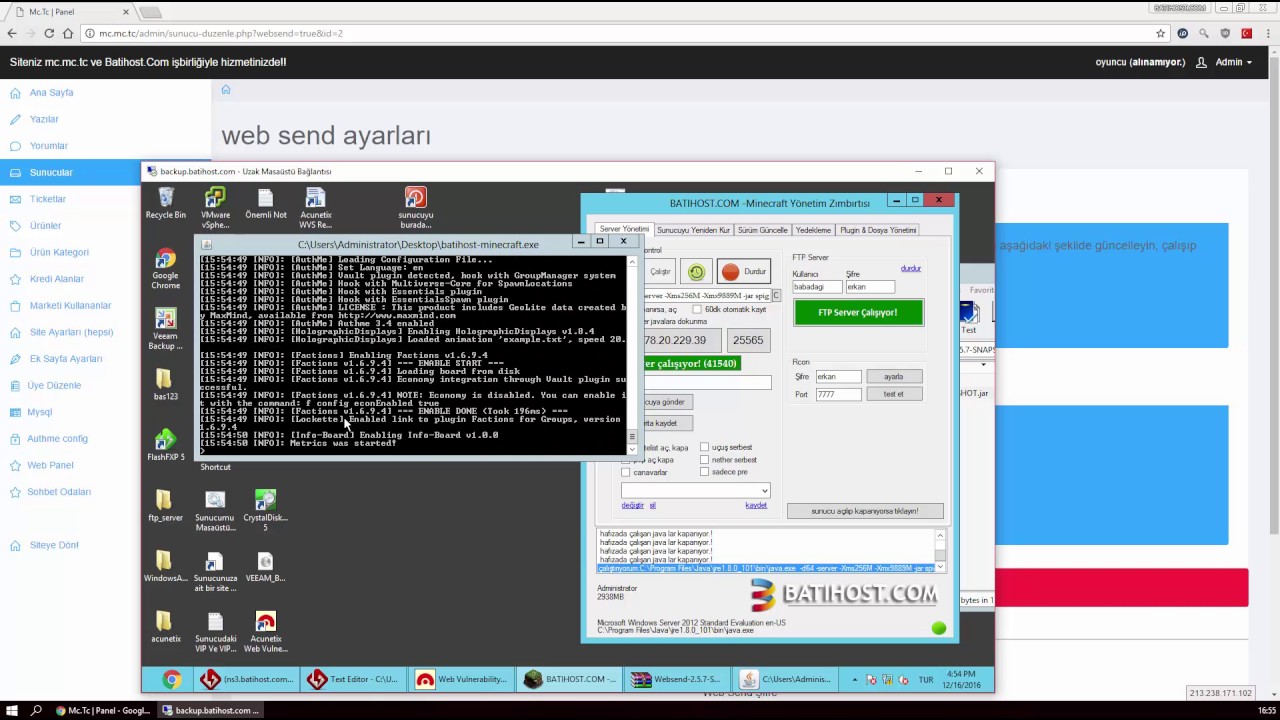Image resolution: width=1280 pixels, height=720 pixels.
Task: Toggle uçuş serbest checkbox
Action: pos(704,447)
